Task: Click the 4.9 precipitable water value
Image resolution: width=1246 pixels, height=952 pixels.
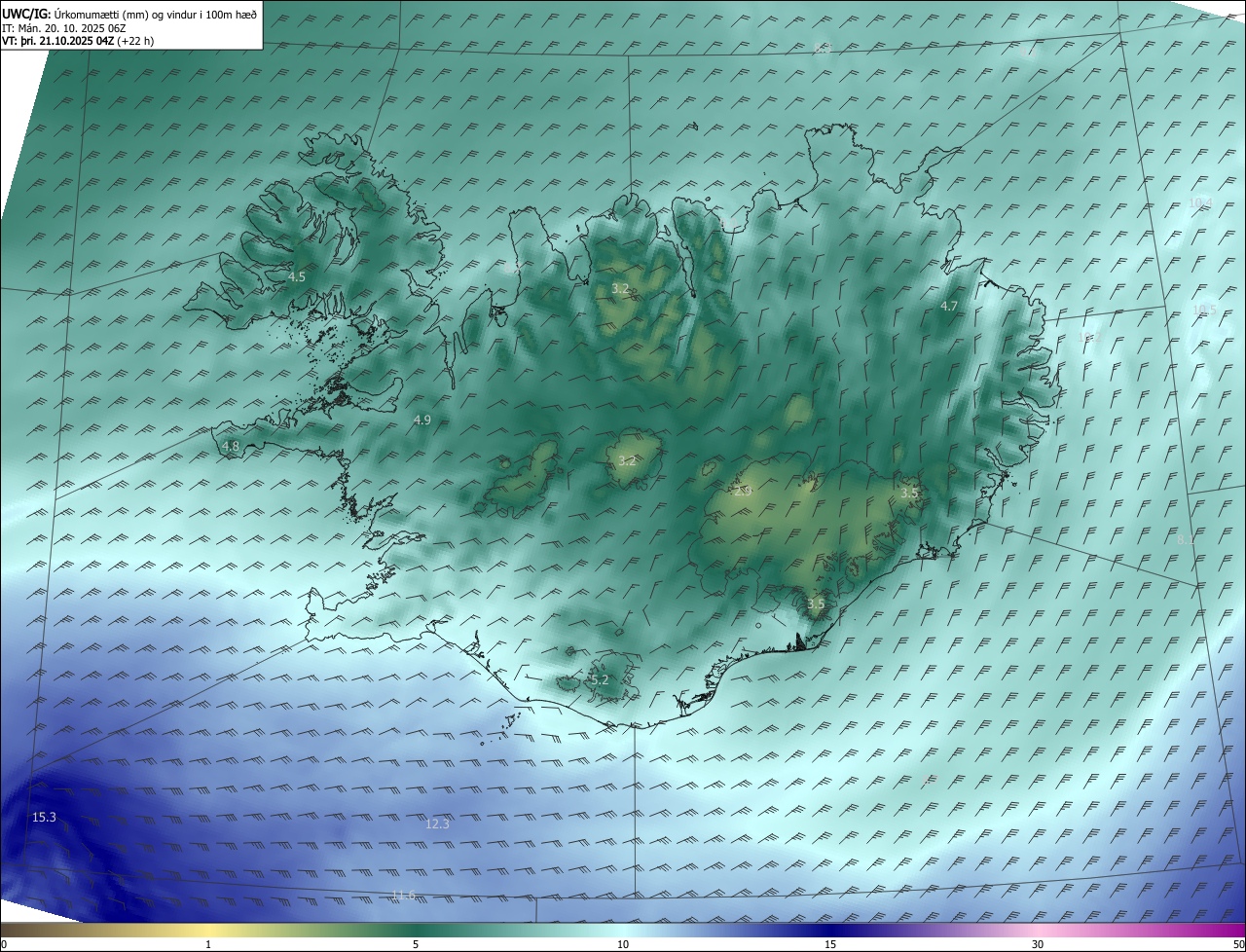Action: click(421, 421)
